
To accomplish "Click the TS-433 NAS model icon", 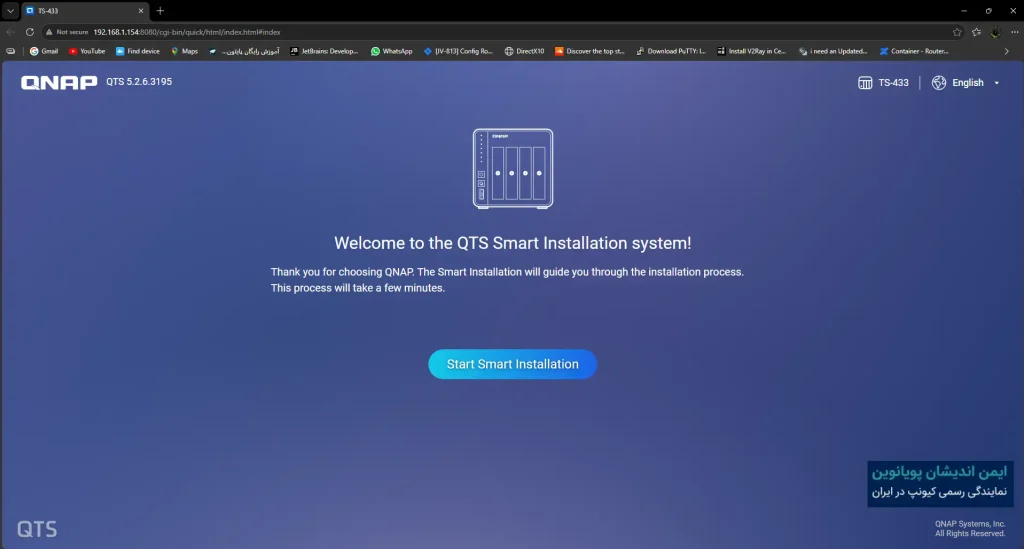I will 865,83.
